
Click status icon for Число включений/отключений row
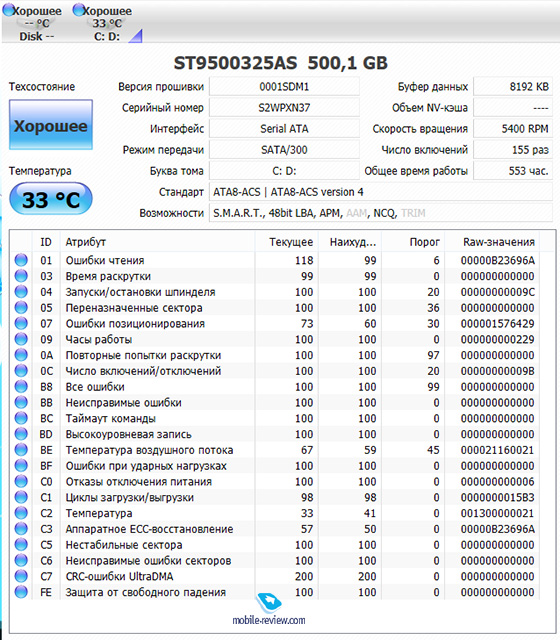click(21, 371)
